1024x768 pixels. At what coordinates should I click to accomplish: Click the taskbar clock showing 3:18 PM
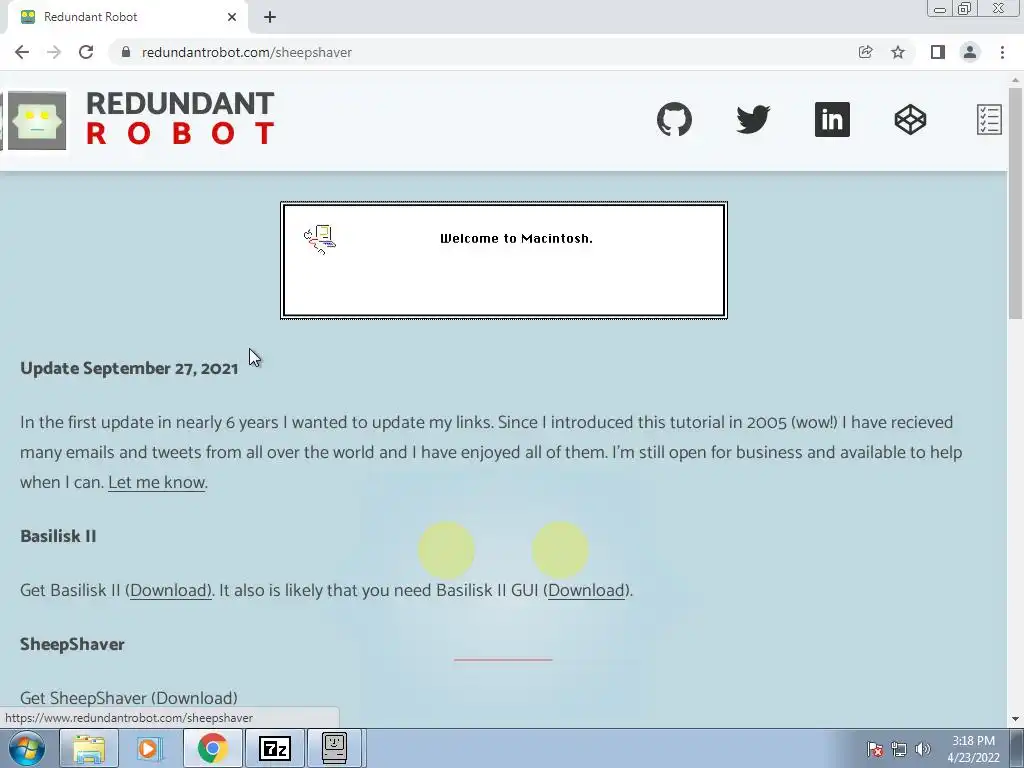[x=973, y=749]
